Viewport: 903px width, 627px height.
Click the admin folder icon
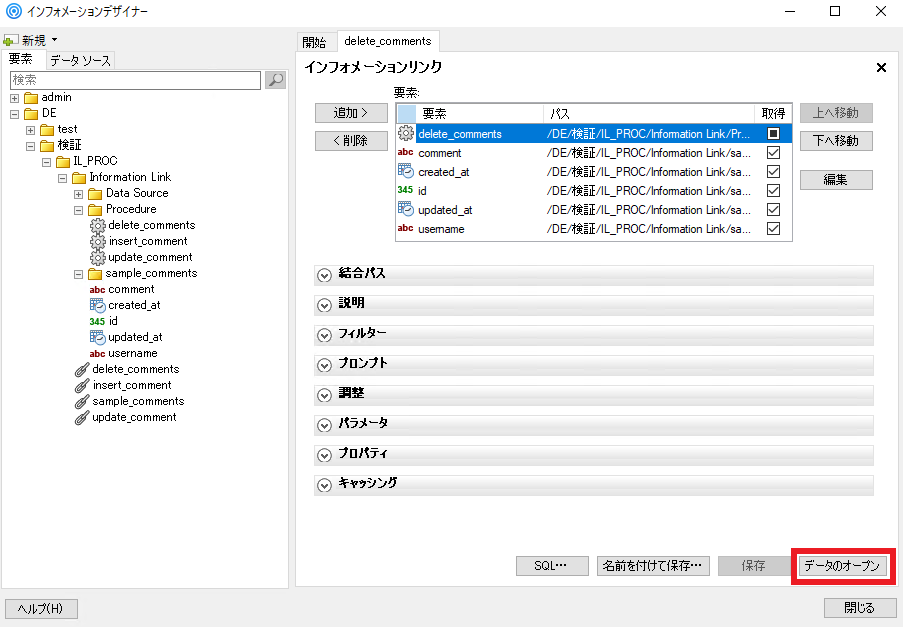tap(31, 98)
